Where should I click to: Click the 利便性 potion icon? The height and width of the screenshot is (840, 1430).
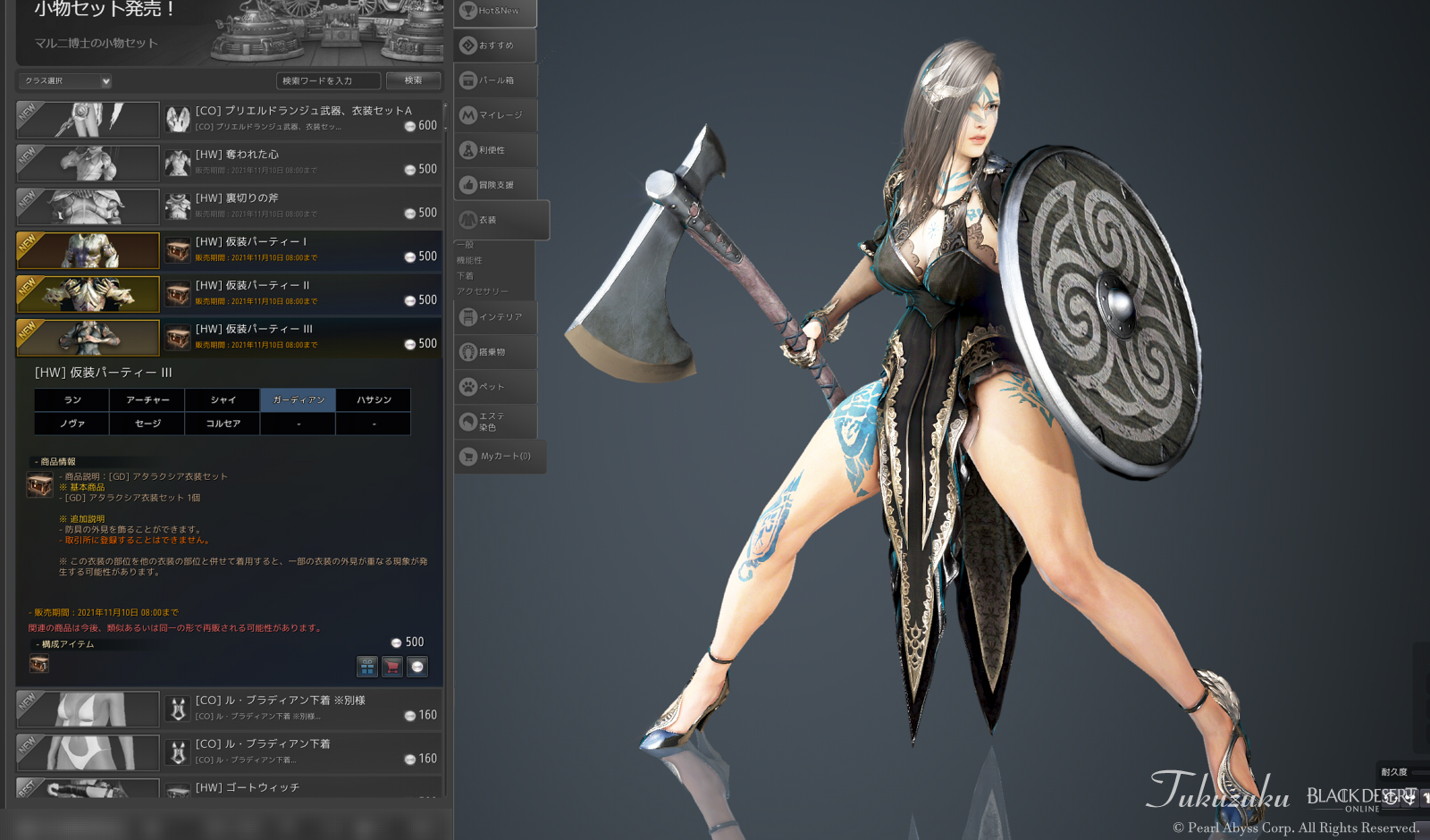coord(468,150)
